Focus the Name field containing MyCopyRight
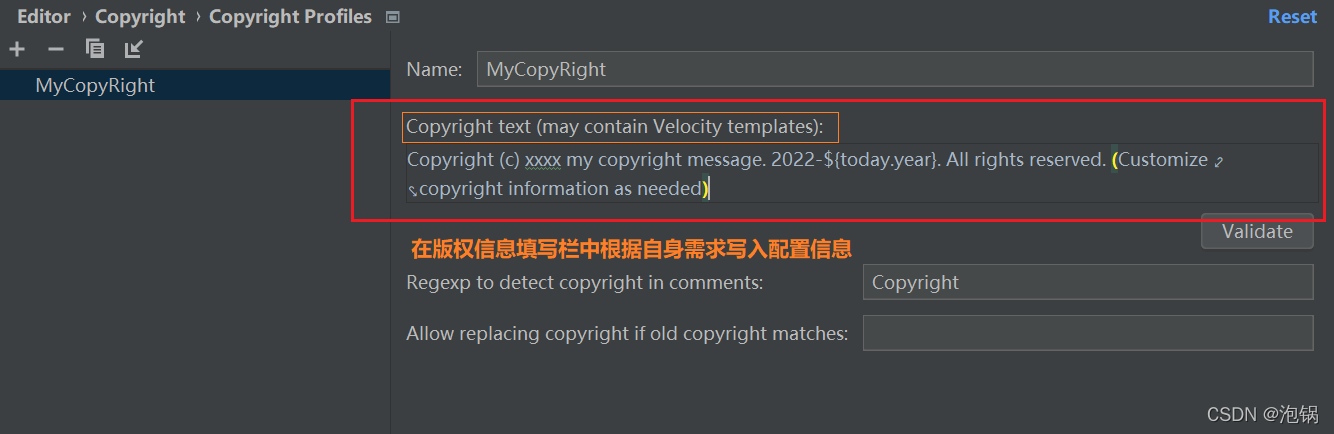This screenshot has width=1334, height=434. pyautogui.click(x=895, y=69)
